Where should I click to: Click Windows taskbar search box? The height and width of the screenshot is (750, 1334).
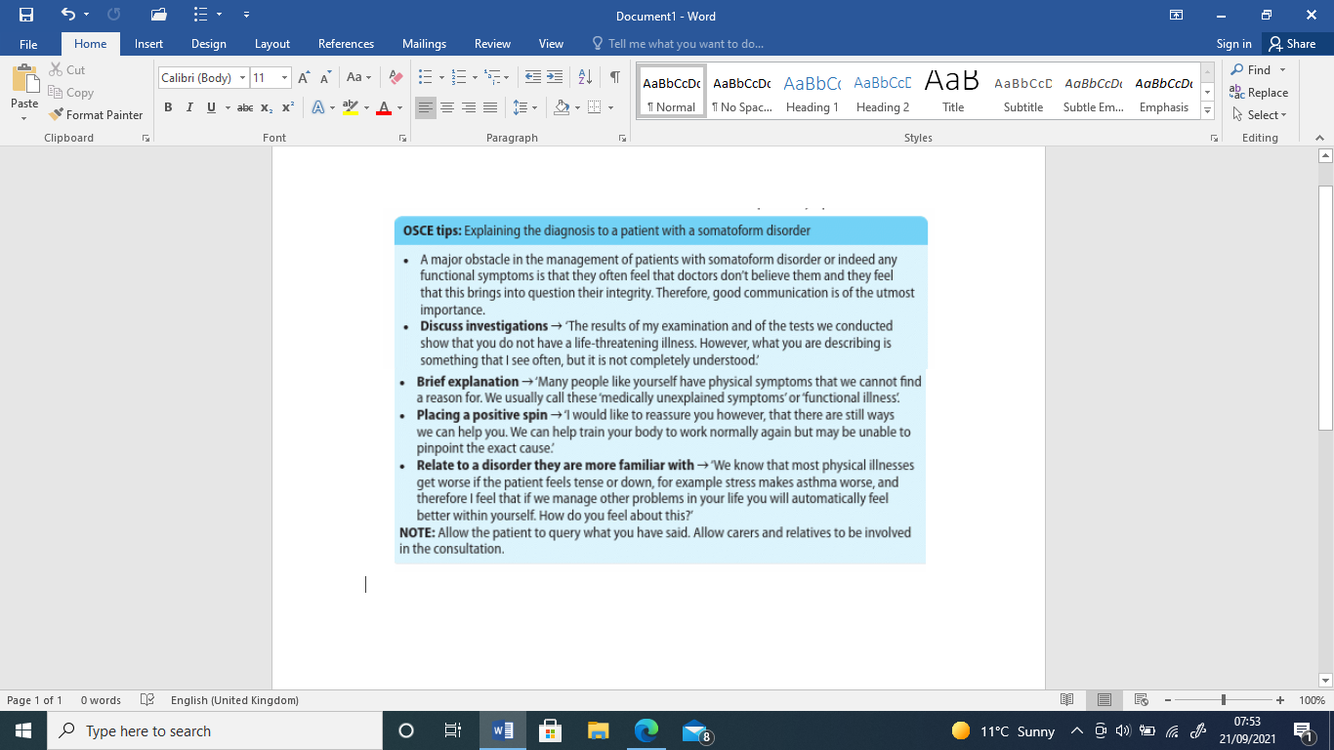214,731
